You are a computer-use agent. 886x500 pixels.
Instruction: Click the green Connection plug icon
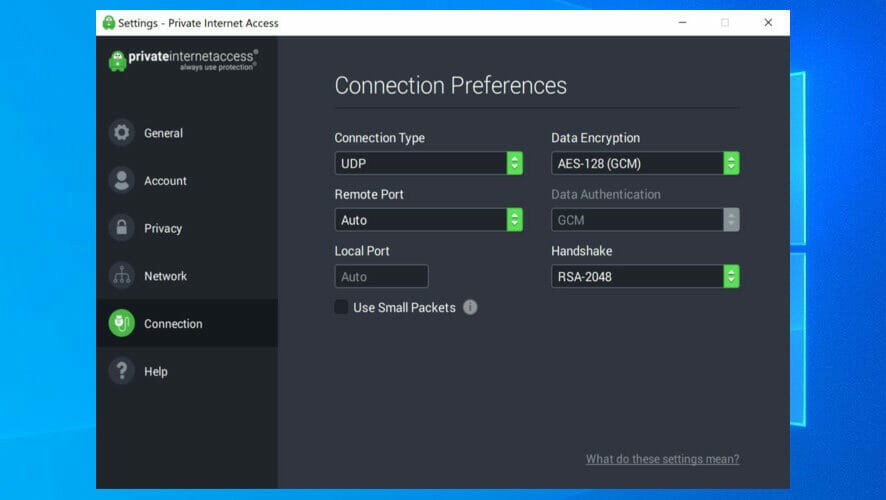tap(122, 323)
